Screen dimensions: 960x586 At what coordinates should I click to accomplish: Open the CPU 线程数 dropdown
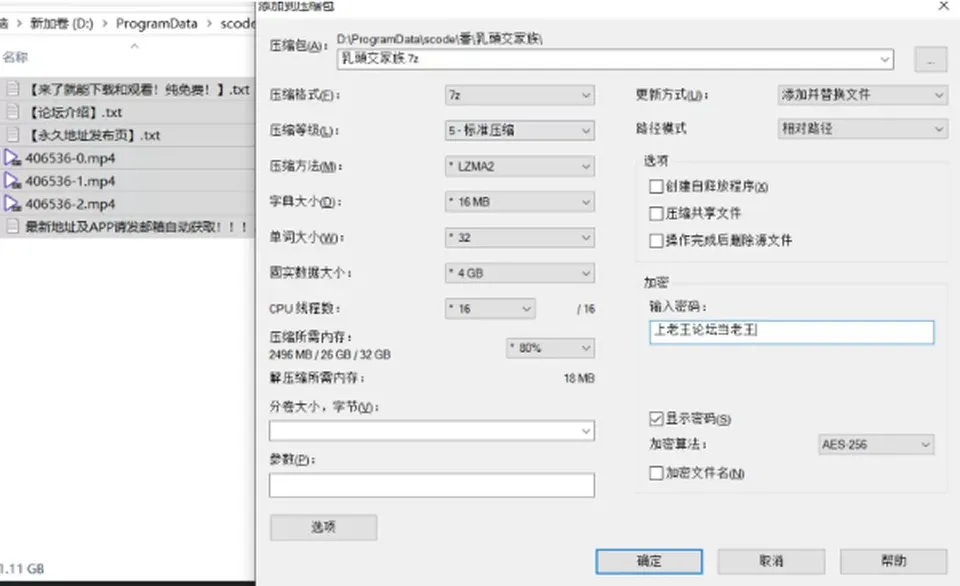click(x=490, y=309)
